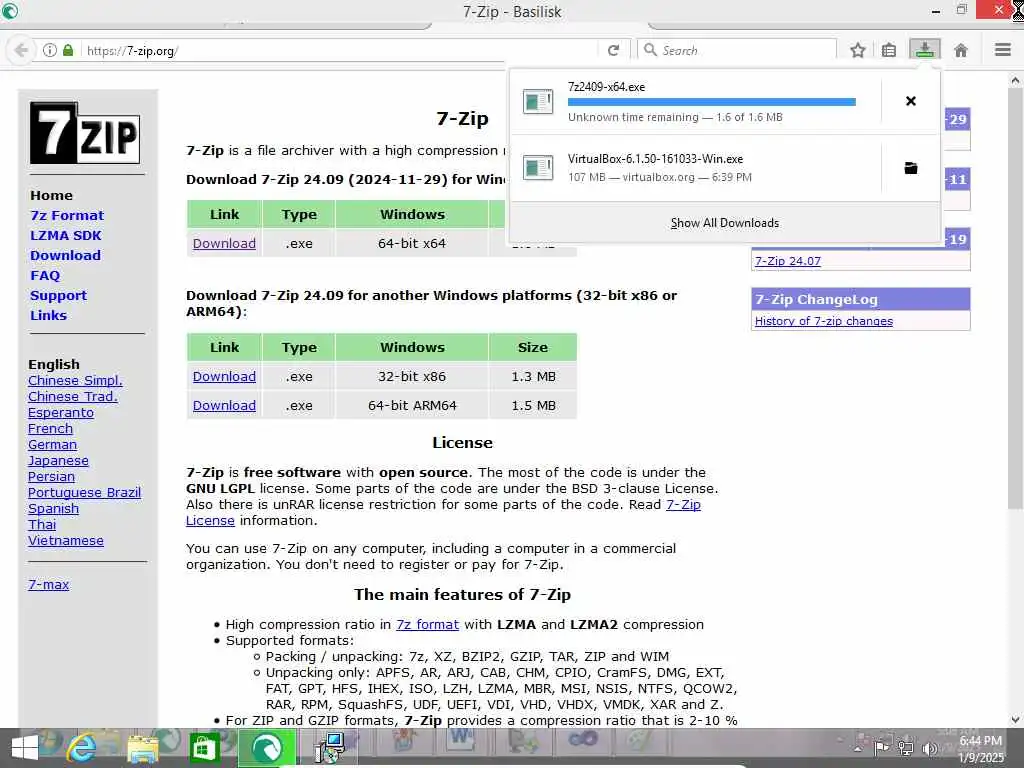Open the 7z format features link
Screen dimensions: 1024x768
[427, 625]
